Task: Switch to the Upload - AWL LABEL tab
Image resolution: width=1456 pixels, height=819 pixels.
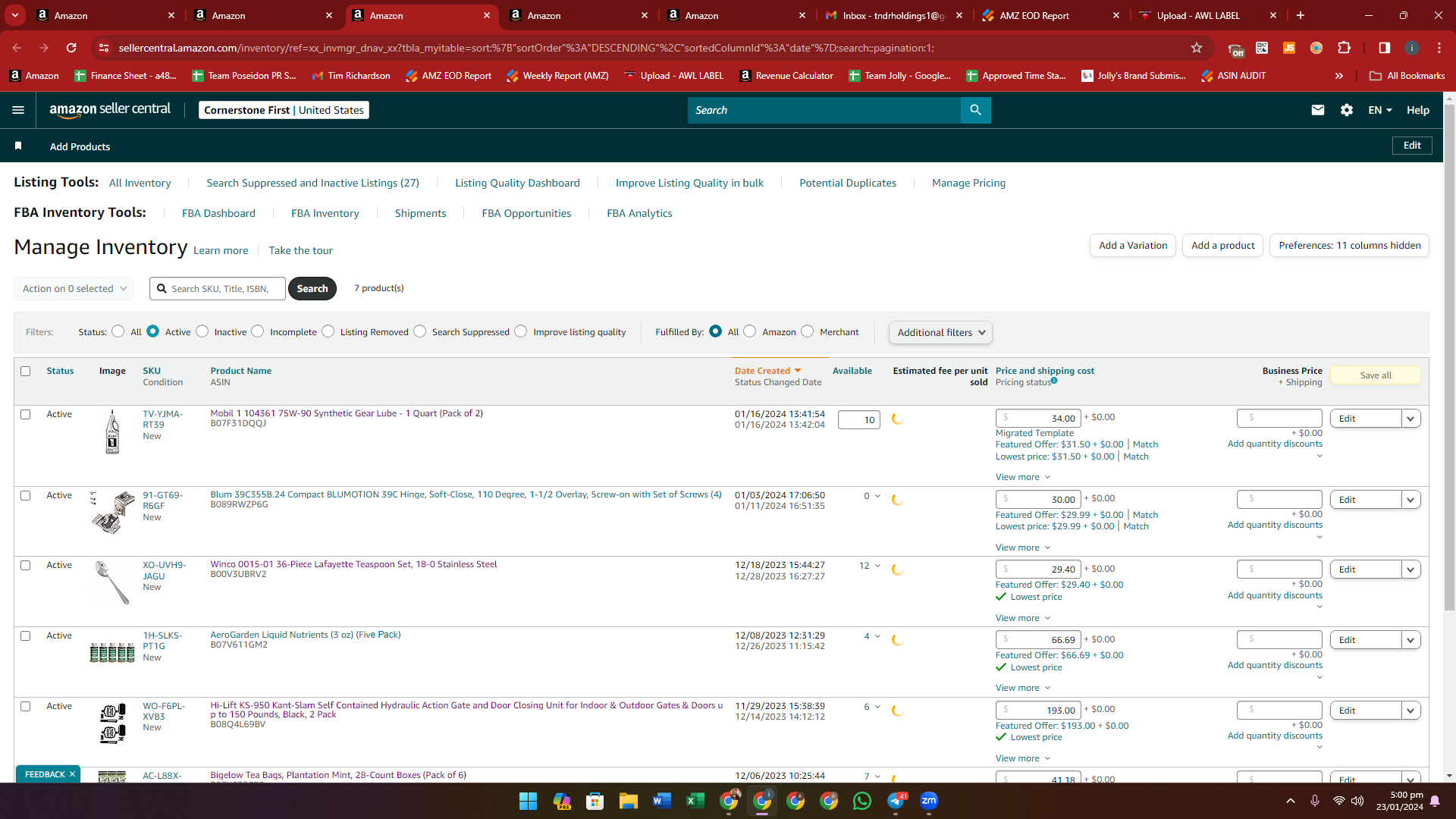Action: click(1208, 15)
